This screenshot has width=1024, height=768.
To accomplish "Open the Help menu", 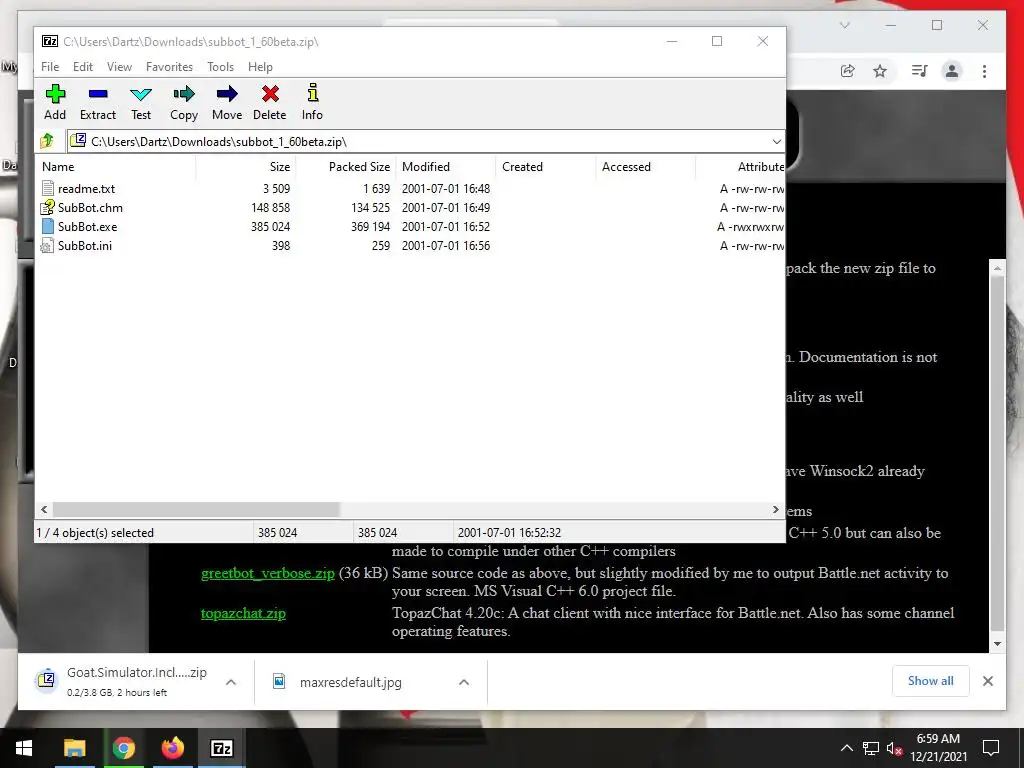I will [260, 67].
